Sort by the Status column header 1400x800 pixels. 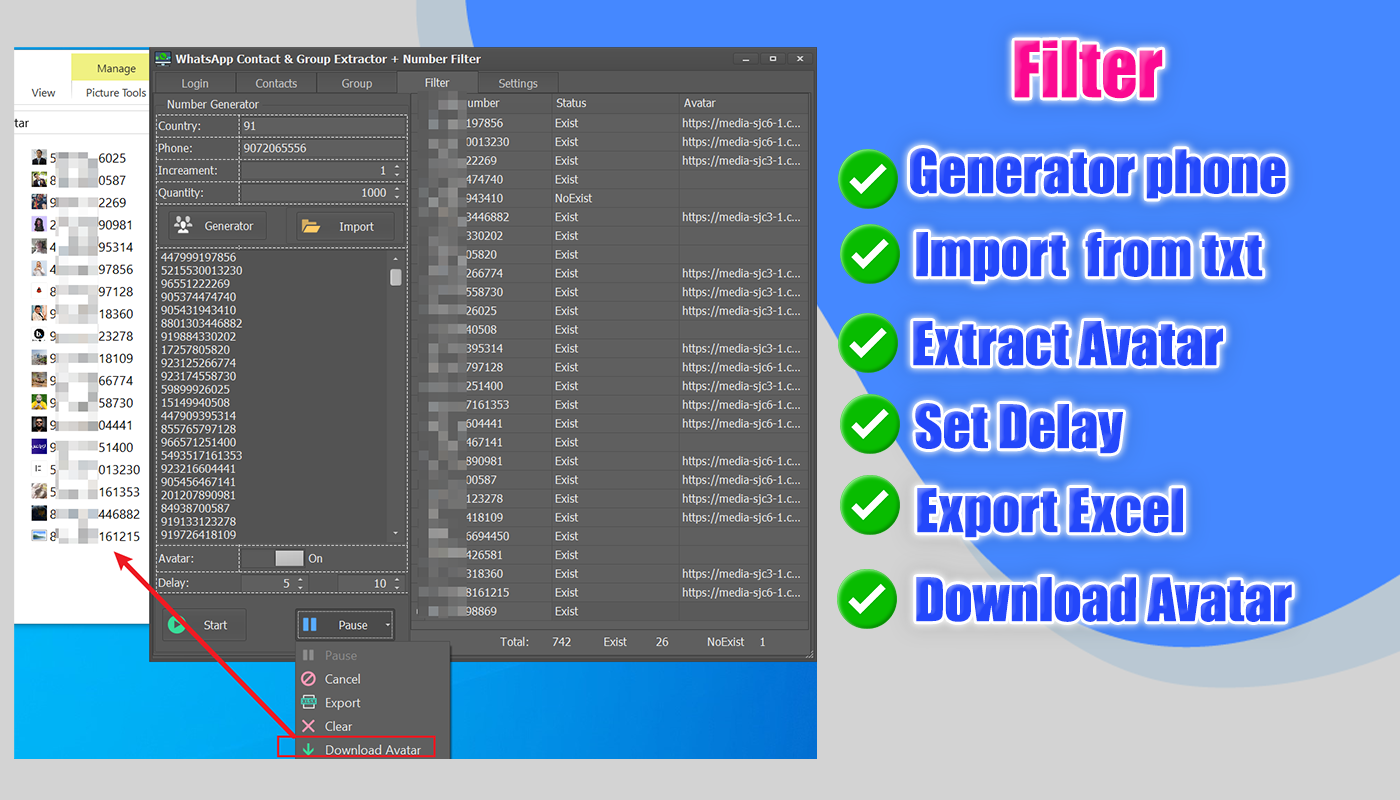614,103
